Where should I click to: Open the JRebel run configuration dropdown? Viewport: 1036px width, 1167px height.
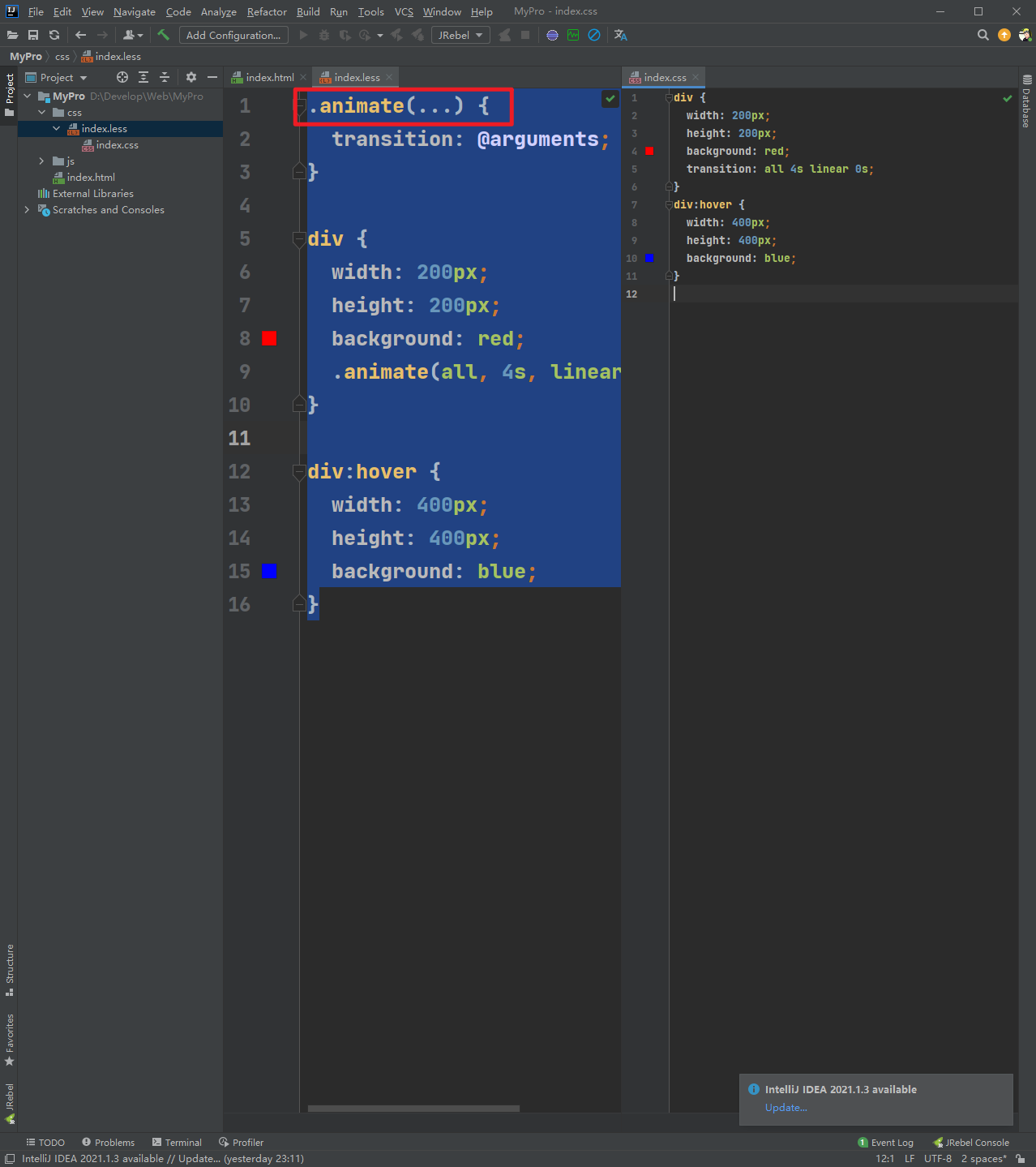[460, 35]
